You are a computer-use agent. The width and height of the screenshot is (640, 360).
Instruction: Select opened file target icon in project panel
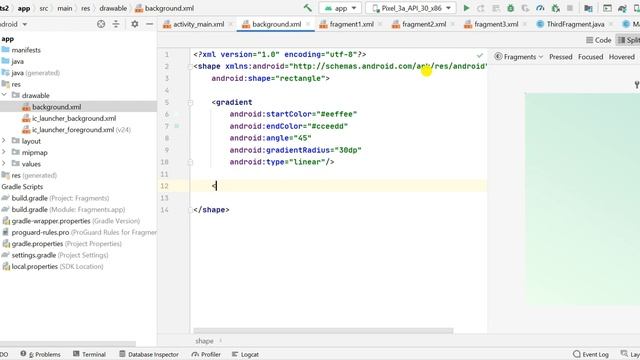(101, 24)
